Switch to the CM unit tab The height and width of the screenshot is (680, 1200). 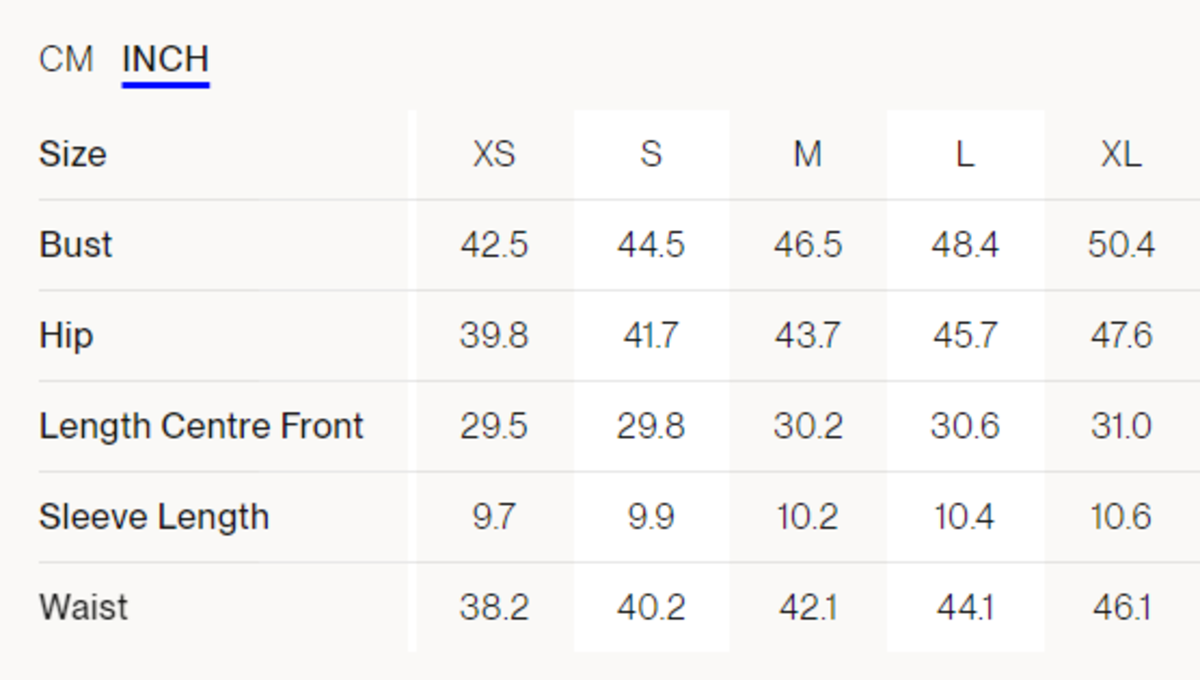66,59
